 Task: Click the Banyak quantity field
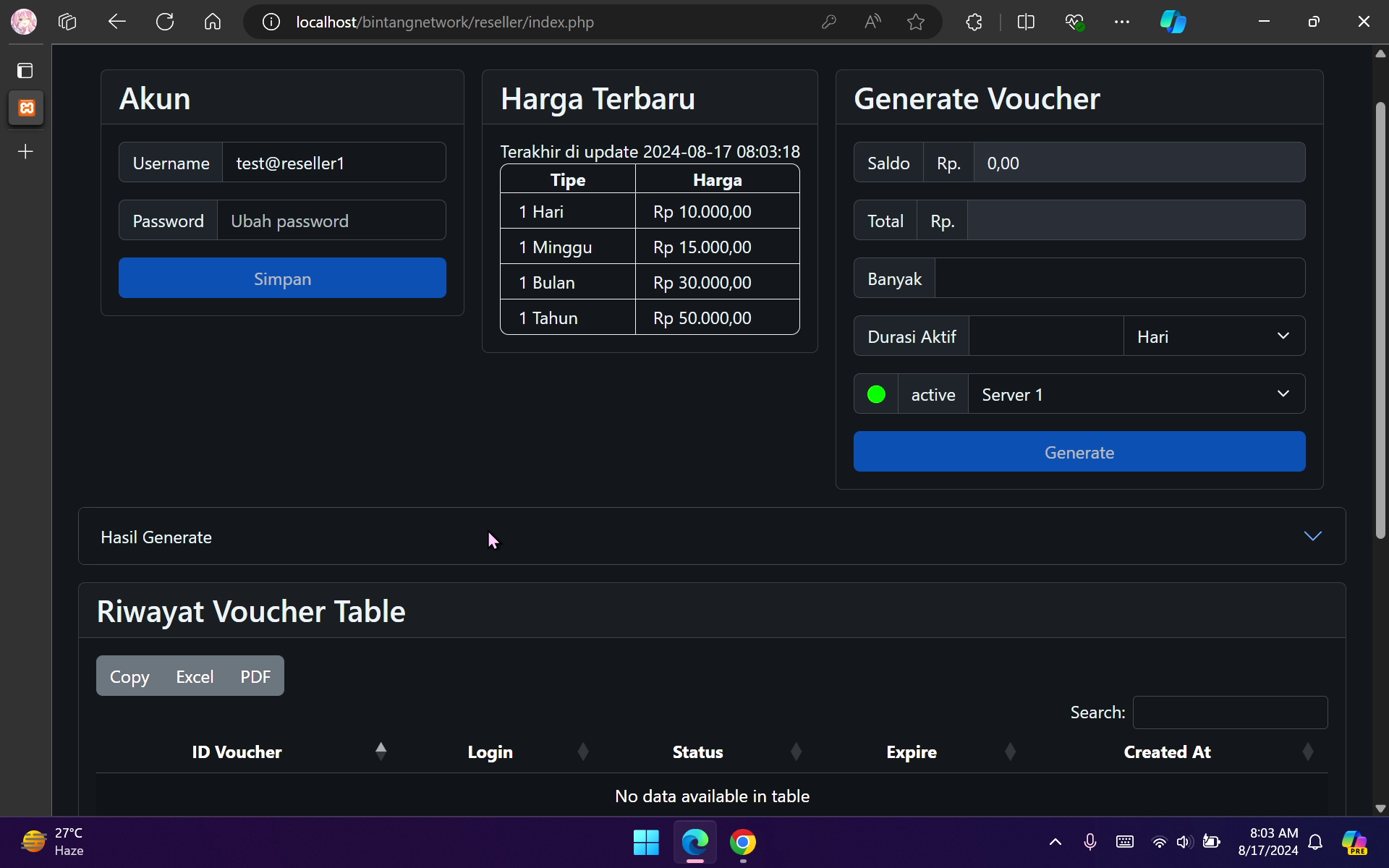coord(1120,278)
